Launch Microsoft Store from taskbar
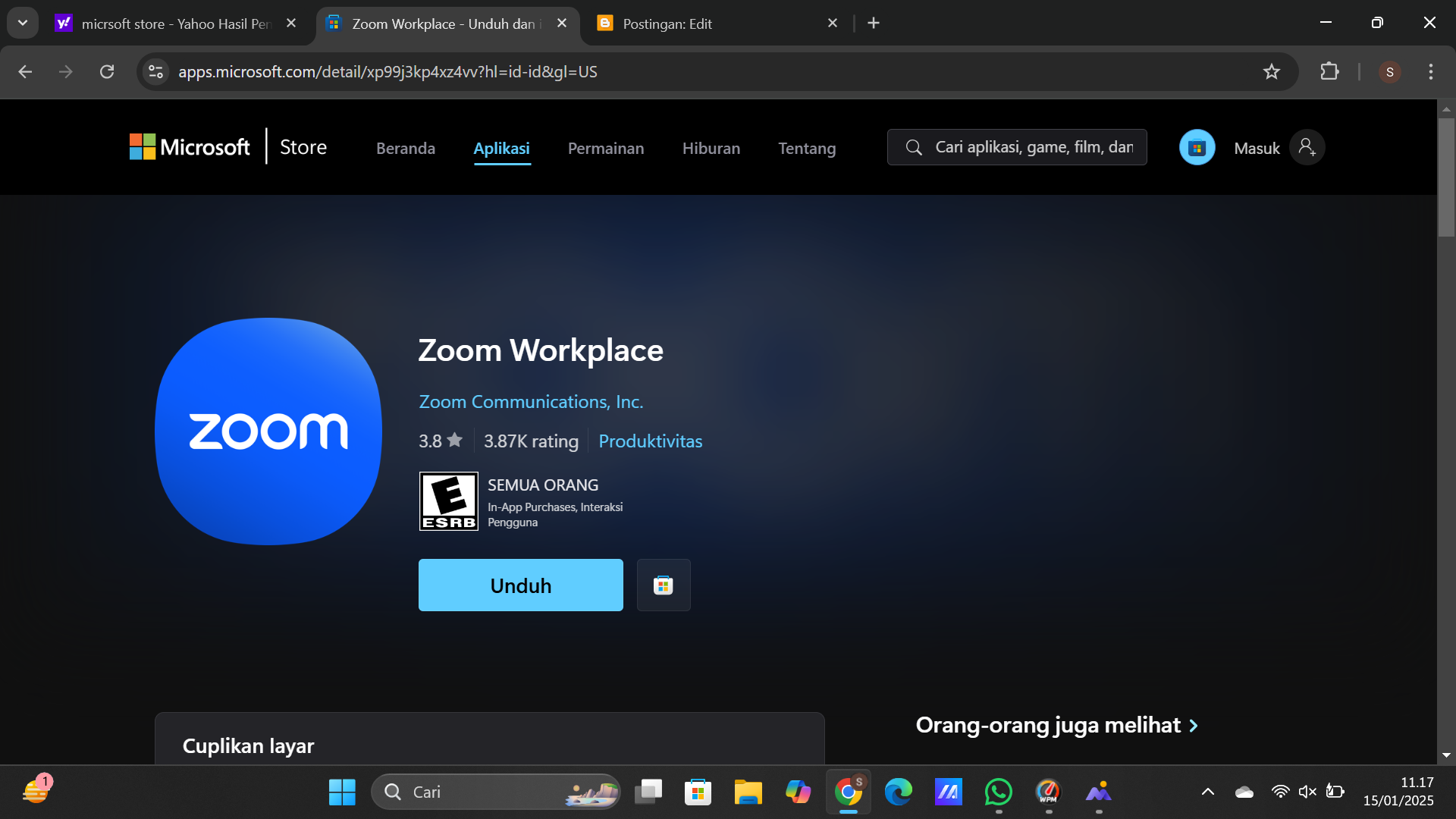The height and width of the screenshot is (819, 1456). tap(698, 792)
